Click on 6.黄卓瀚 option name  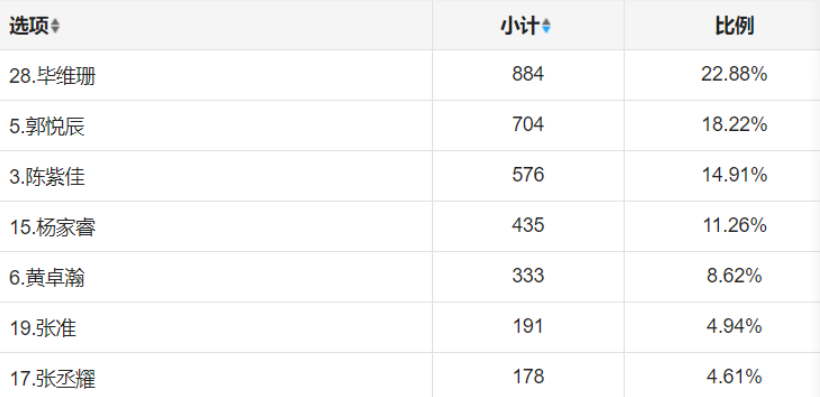click(x=47, y=278)
